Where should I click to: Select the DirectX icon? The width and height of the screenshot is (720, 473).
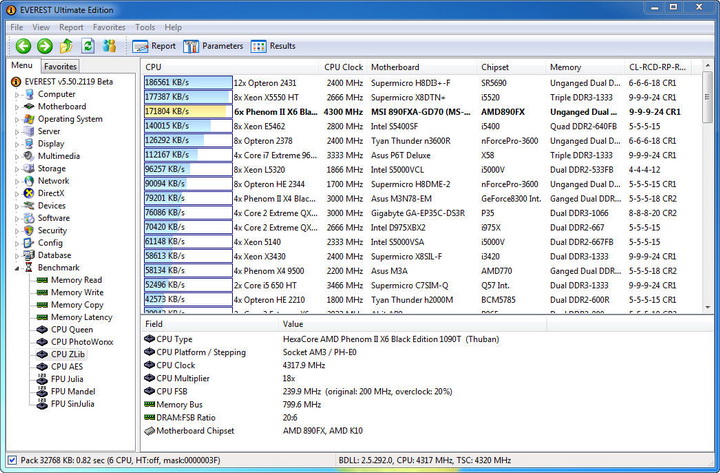tap(29, 193)
